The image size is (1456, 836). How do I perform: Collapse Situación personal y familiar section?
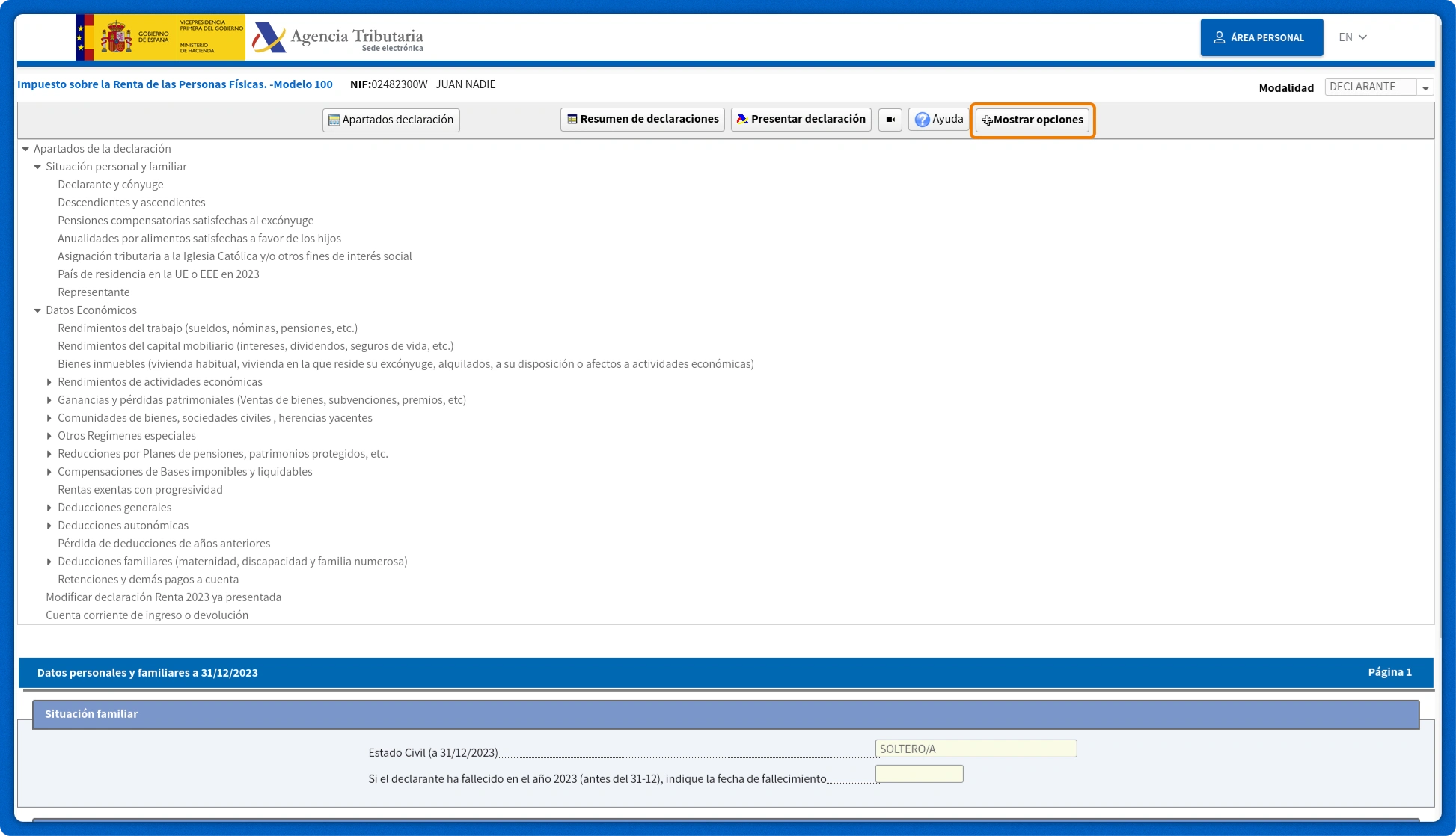tap(37, 167)
